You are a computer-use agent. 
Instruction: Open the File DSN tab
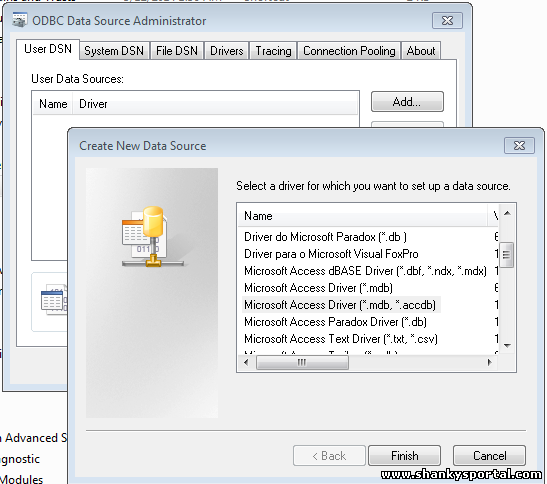click(x=177, y=51)
